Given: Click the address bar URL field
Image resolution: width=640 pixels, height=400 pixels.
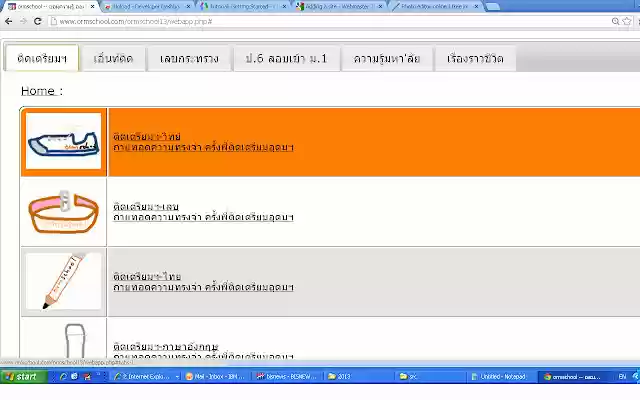Looking at the screenshot, I should (329, 21).
